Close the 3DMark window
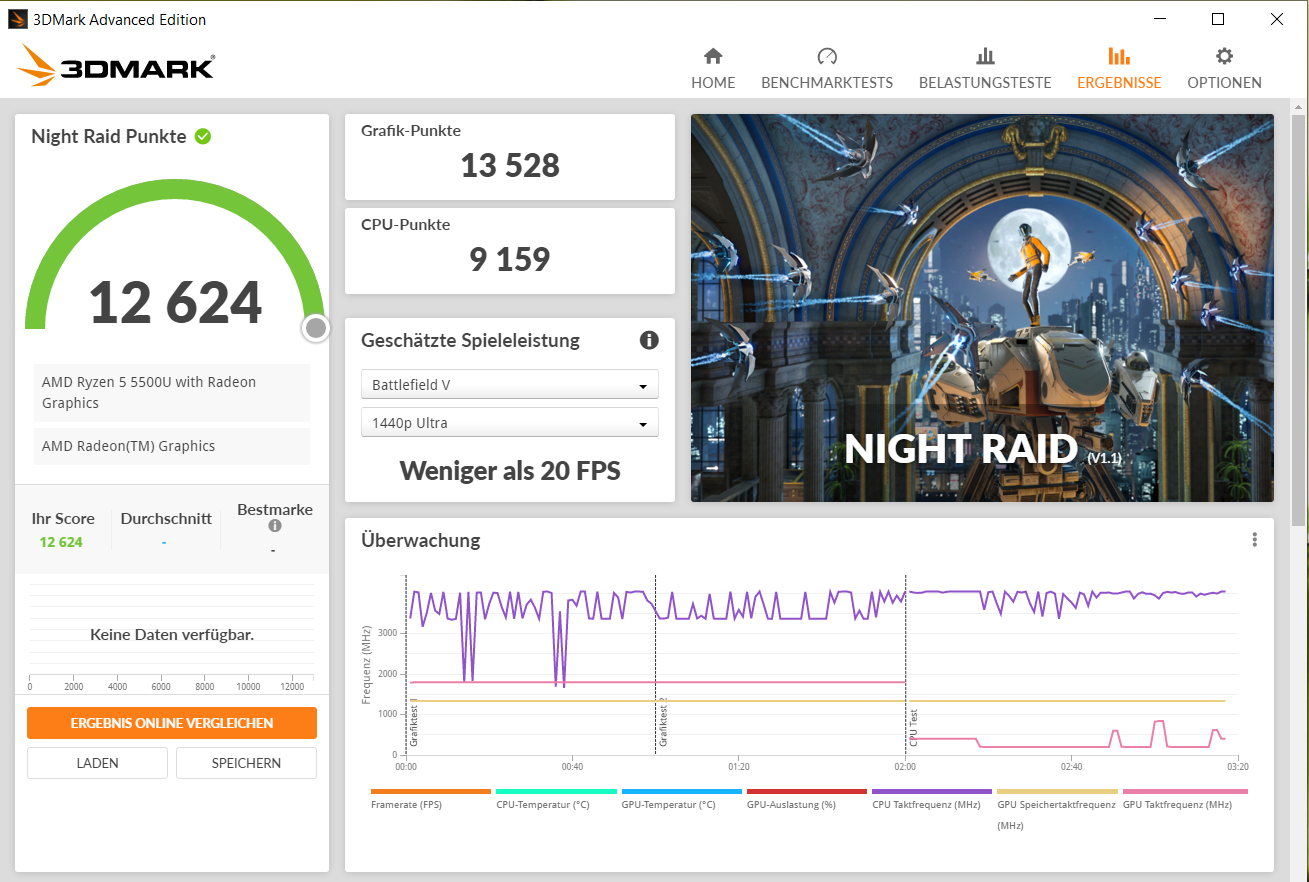 [1277, 19]
